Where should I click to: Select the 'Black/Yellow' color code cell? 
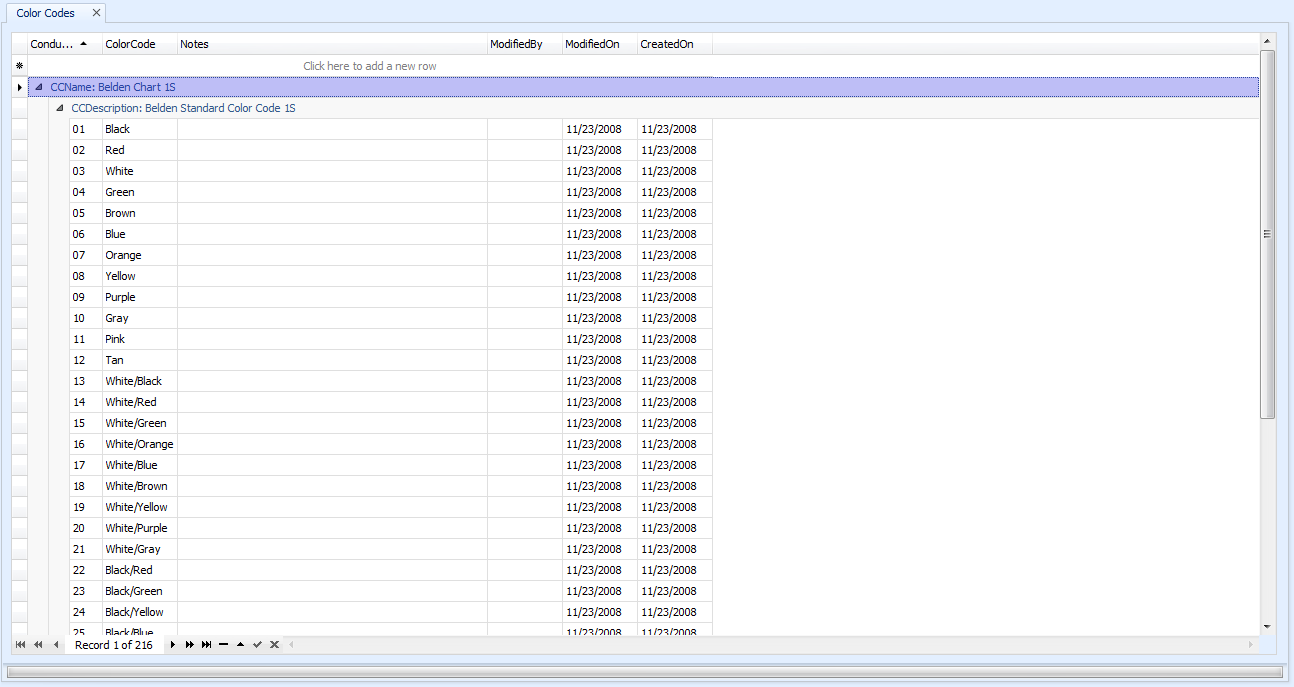tap(139, 612)
